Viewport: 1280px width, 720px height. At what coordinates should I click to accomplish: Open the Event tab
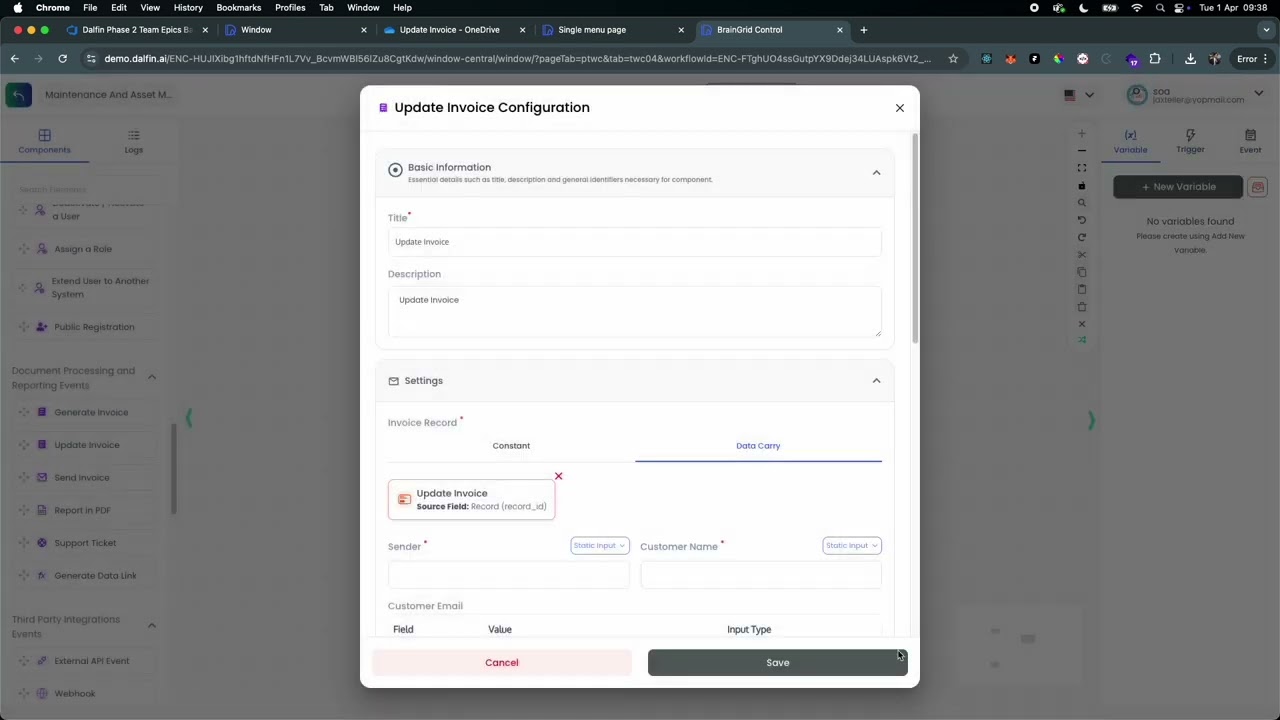(1250, 141)
